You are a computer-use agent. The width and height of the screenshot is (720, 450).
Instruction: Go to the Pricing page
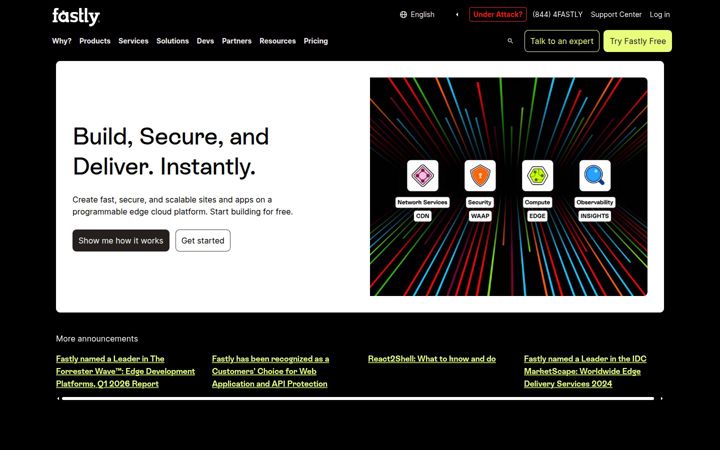coord(315,41)
